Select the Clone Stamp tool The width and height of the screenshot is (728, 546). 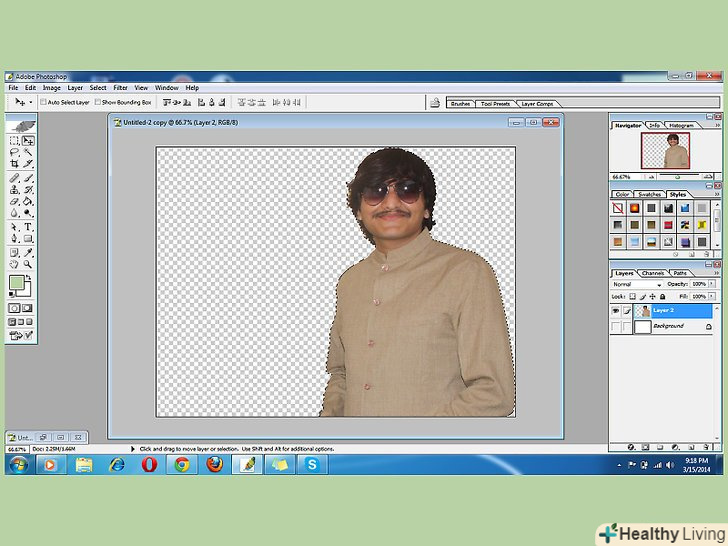coord(14,189)
